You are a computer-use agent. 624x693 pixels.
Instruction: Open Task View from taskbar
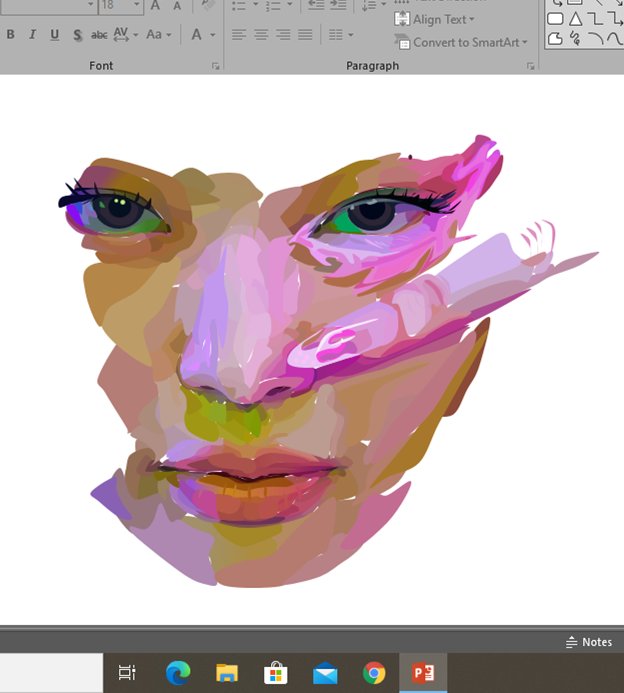point(127,673)
